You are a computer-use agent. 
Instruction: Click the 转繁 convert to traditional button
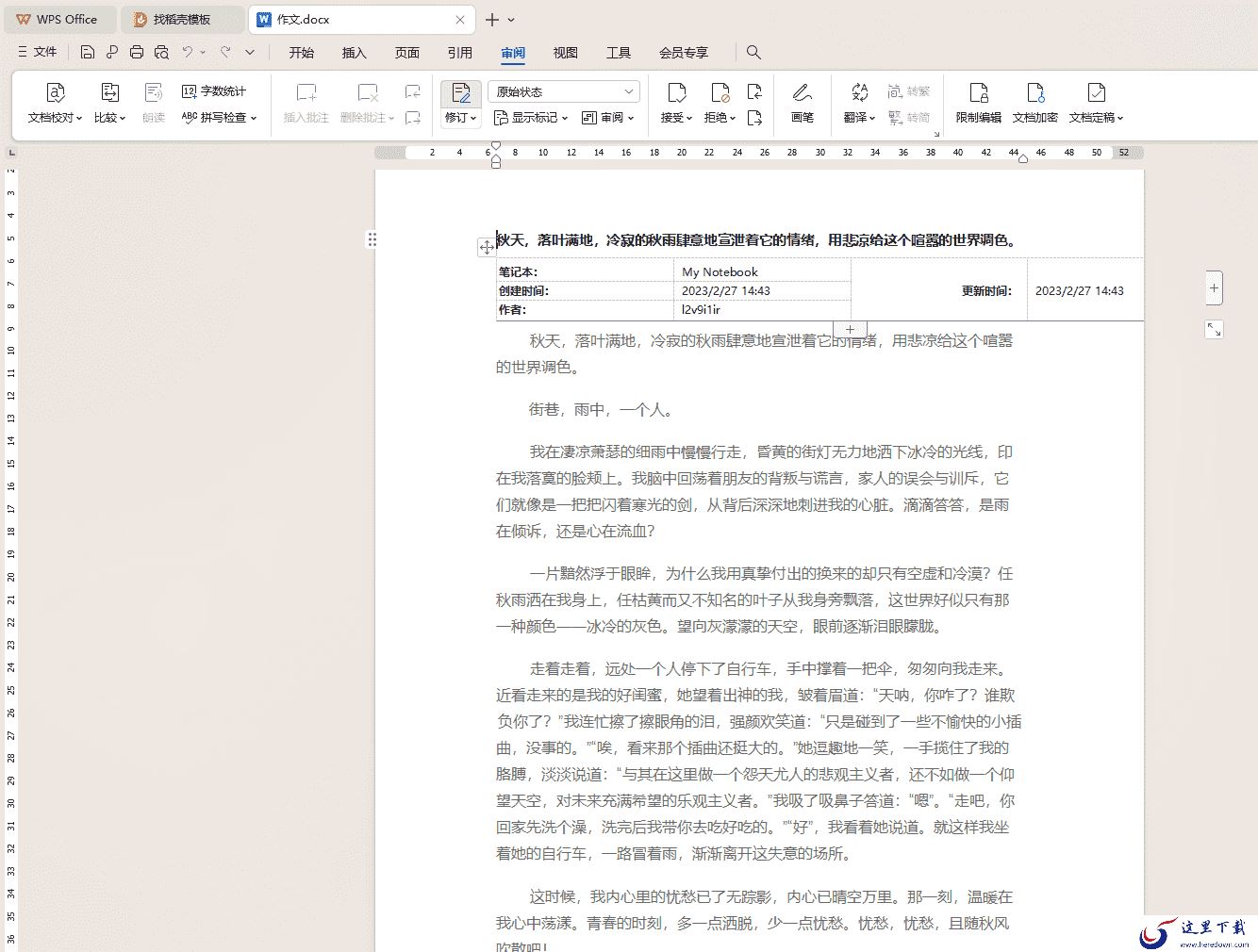908,91
